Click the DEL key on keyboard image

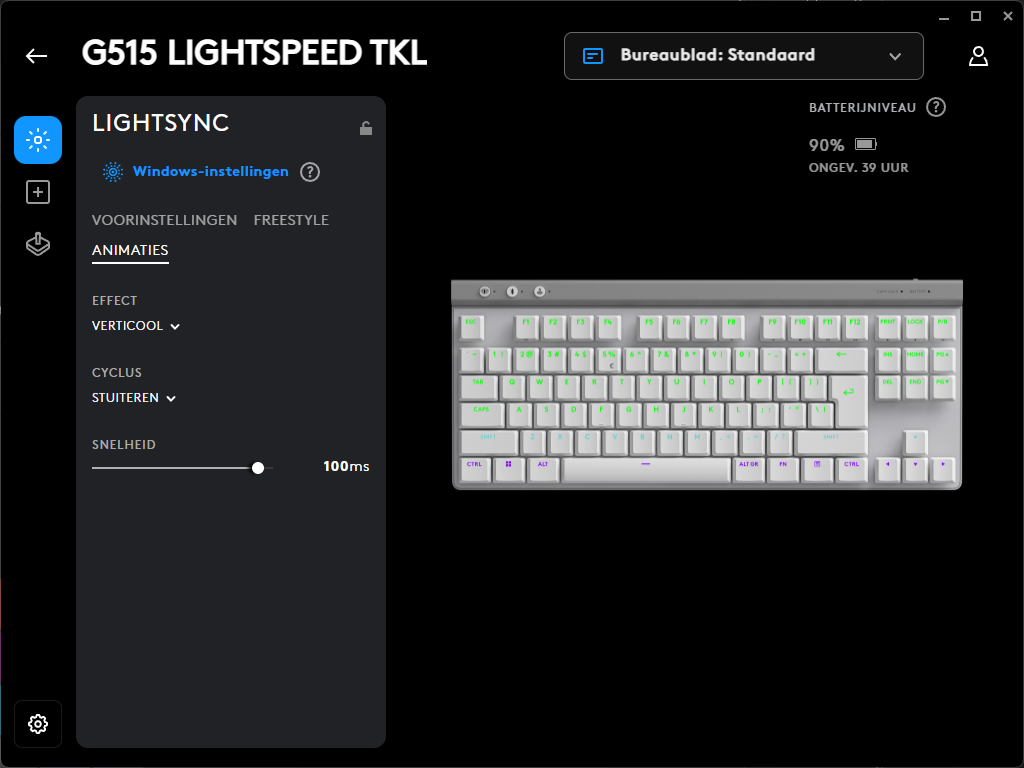(888, 386)
